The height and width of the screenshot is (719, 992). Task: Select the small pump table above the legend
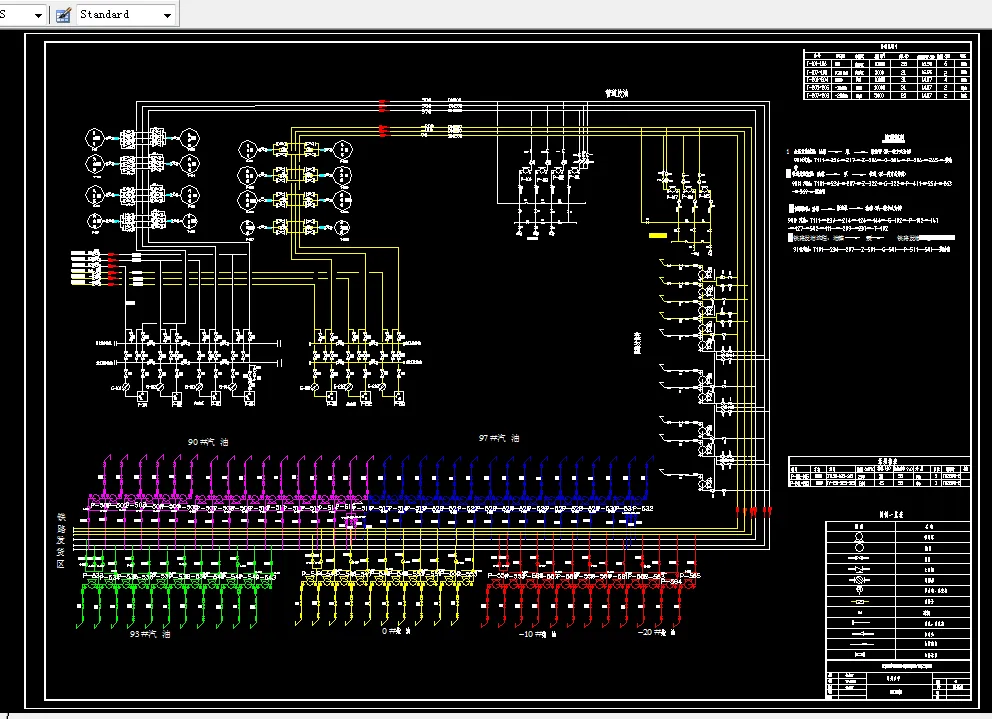[879, 474]
